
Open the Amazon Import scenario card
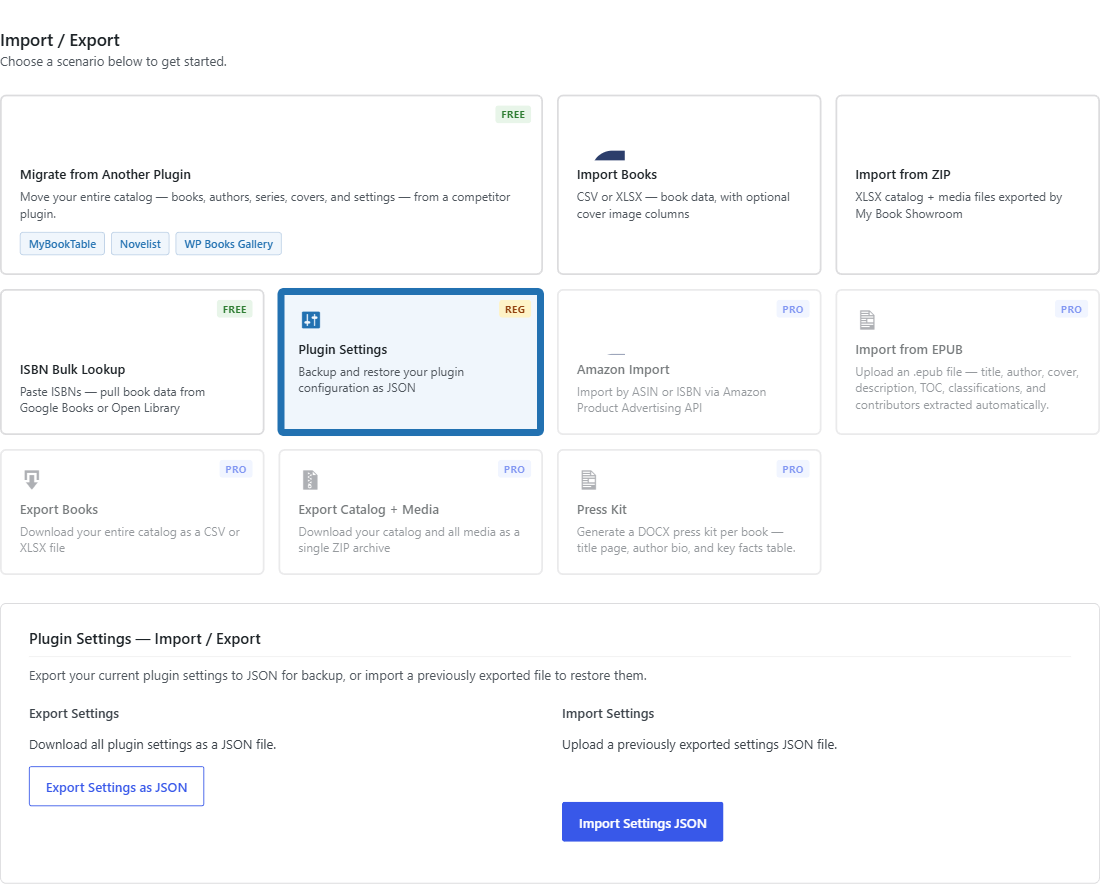click(689, 362)
